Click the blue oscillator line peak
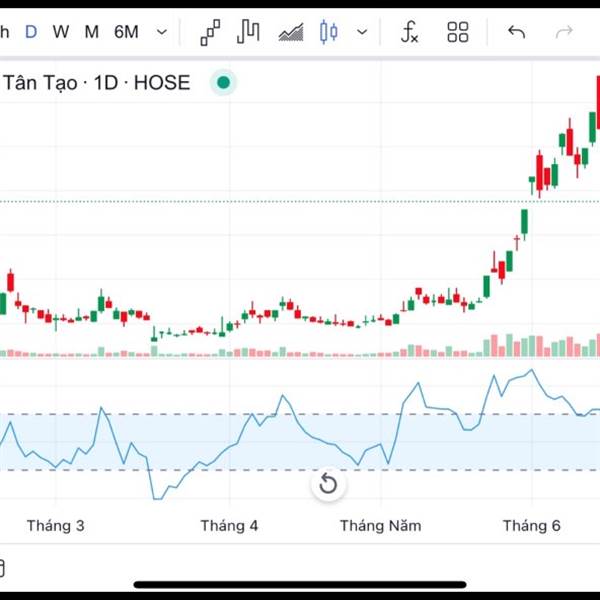 click(531, 370)
